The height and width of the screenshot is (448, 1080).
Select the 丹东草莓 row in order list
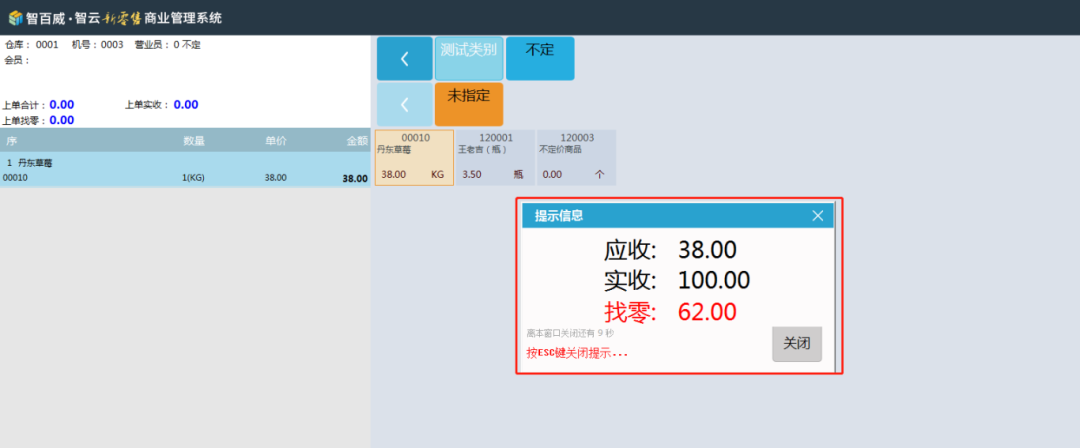click(x=185, y=170)
